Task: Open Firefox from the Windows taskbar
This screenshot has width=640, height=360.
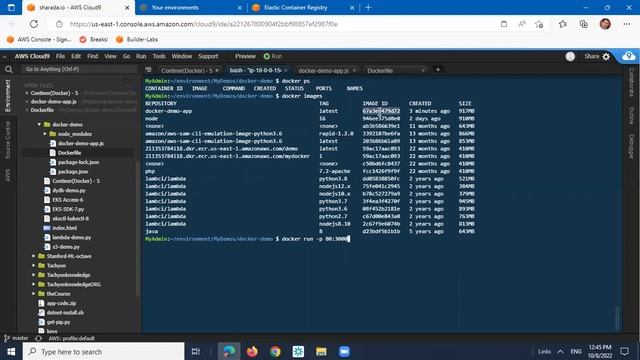Action: [x=252, y=351]
